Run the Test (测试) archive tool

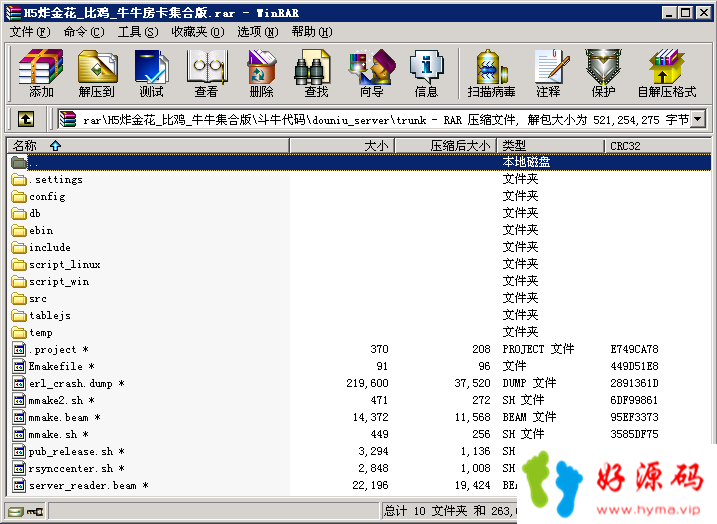point(151,74)
